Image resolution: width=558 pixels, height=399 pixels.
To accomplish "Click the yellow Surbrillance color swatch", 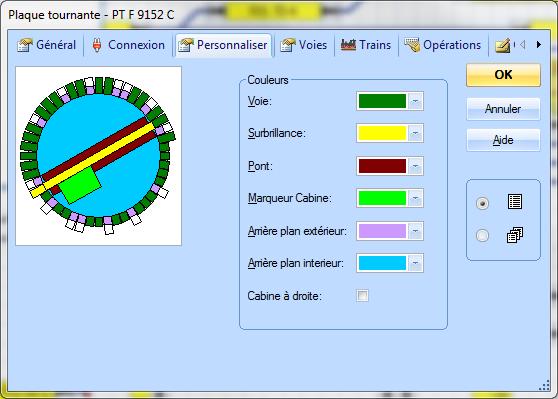I will 382,133.
